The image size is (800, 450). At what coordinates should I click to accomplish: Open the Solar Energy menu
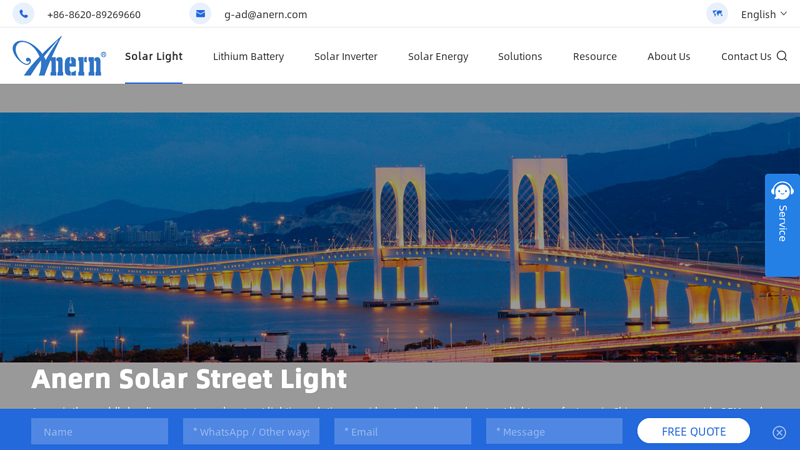pos(438,56)
